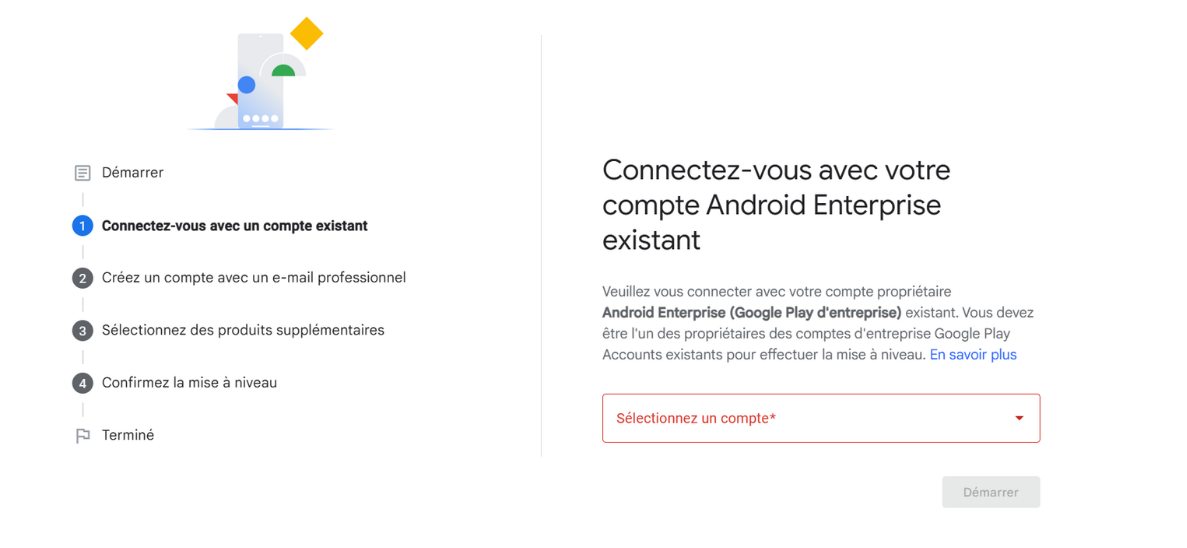Click the yellow diamond shape in illustration

[306, 33]
